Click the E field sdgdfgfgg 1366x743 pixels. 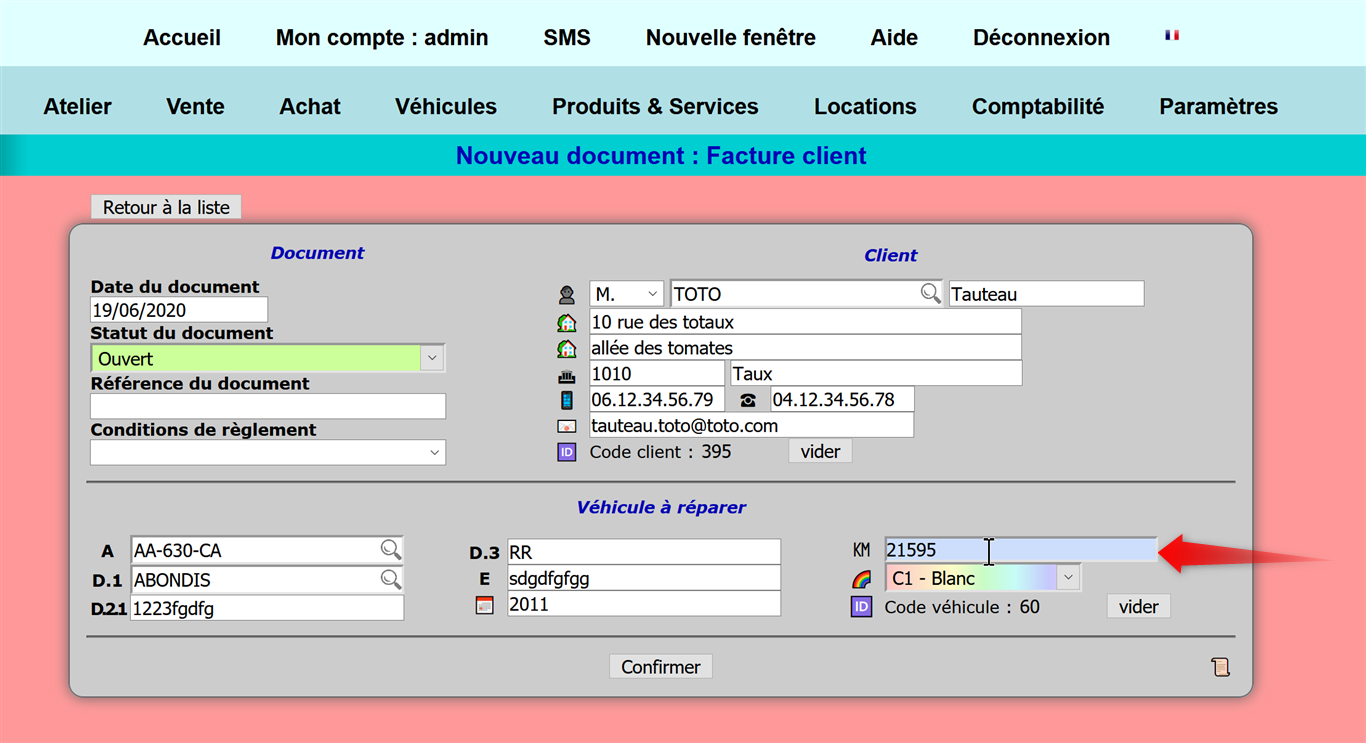coord(644,578)
